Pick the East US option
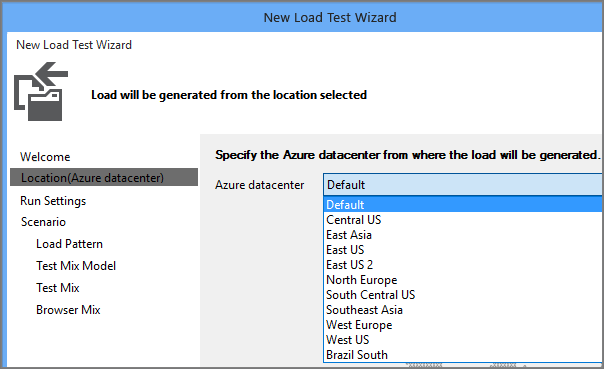The width and height of the screenshot is (604, 369). point(463,250)
